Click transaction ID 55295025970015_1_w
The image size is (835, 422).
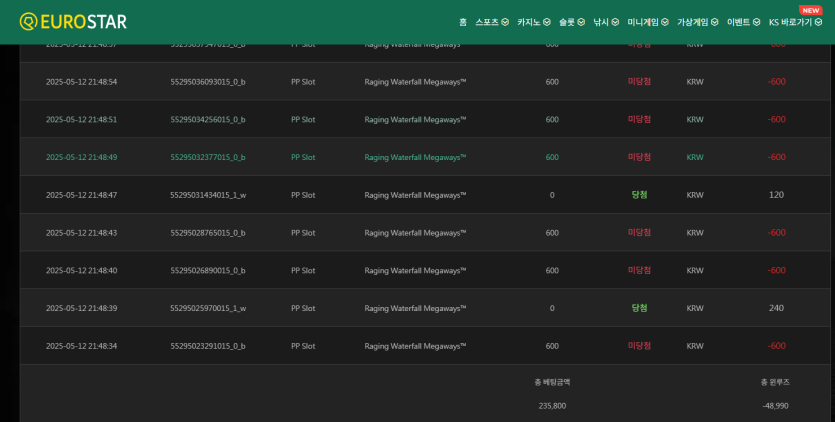(208, 308)
